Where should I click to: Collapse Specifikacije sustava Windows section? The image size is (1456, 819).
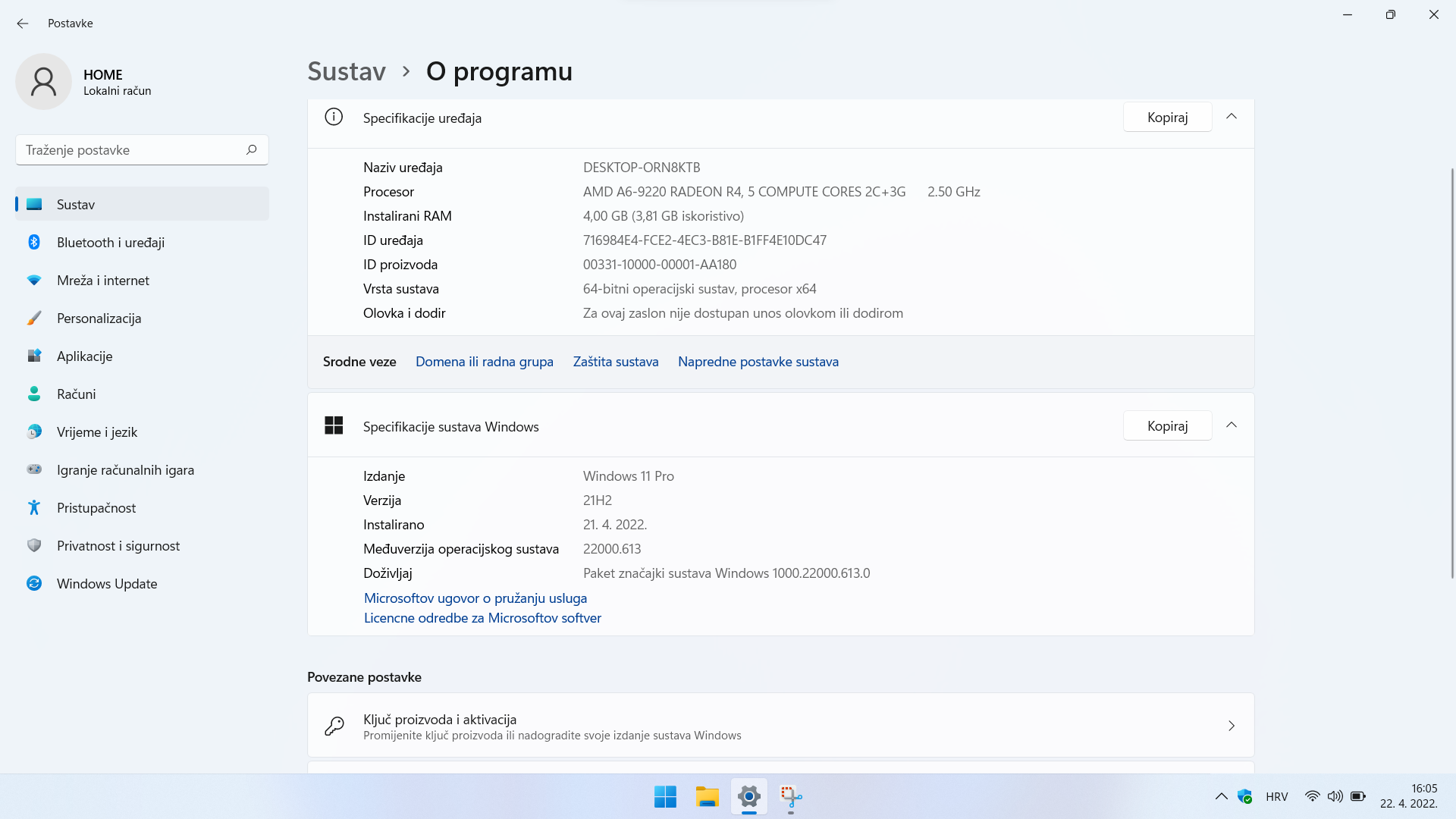tap(1232, 425)
